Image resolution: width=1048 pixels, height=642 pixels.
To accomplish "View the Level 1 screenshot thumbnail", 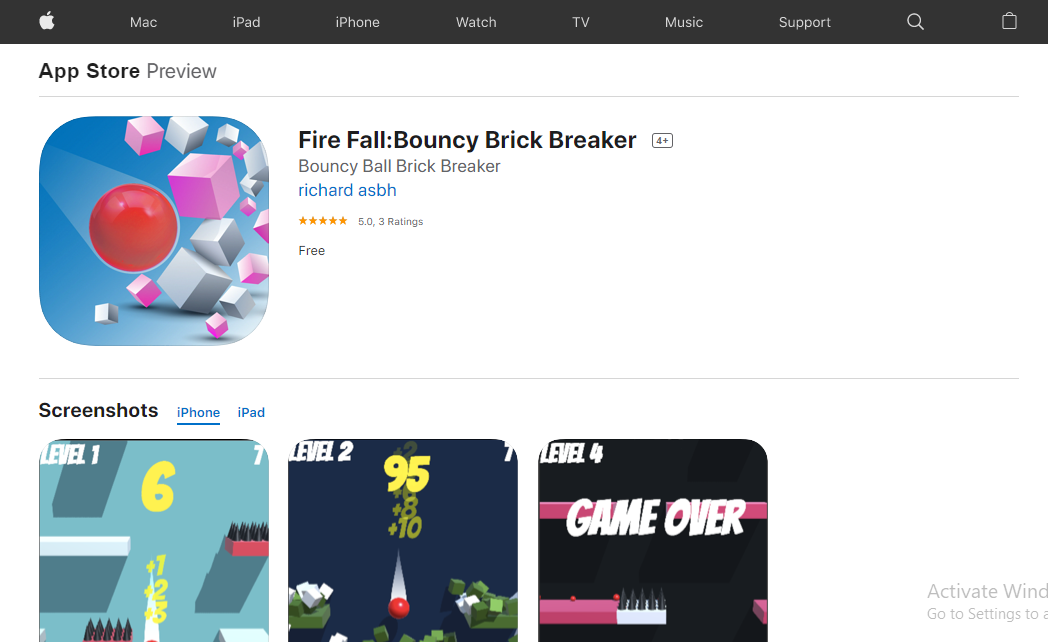I will pos(154,540).
